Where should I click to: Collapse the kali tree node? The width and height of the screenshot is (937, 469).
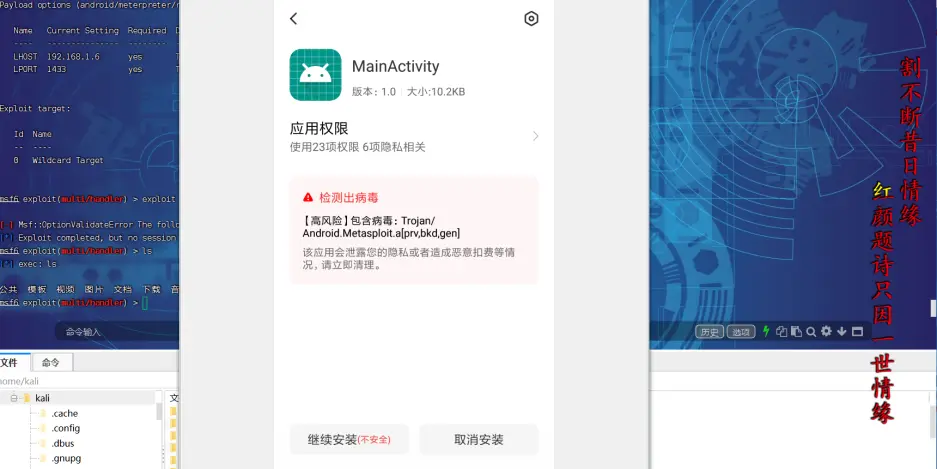[x=13, y=398]
